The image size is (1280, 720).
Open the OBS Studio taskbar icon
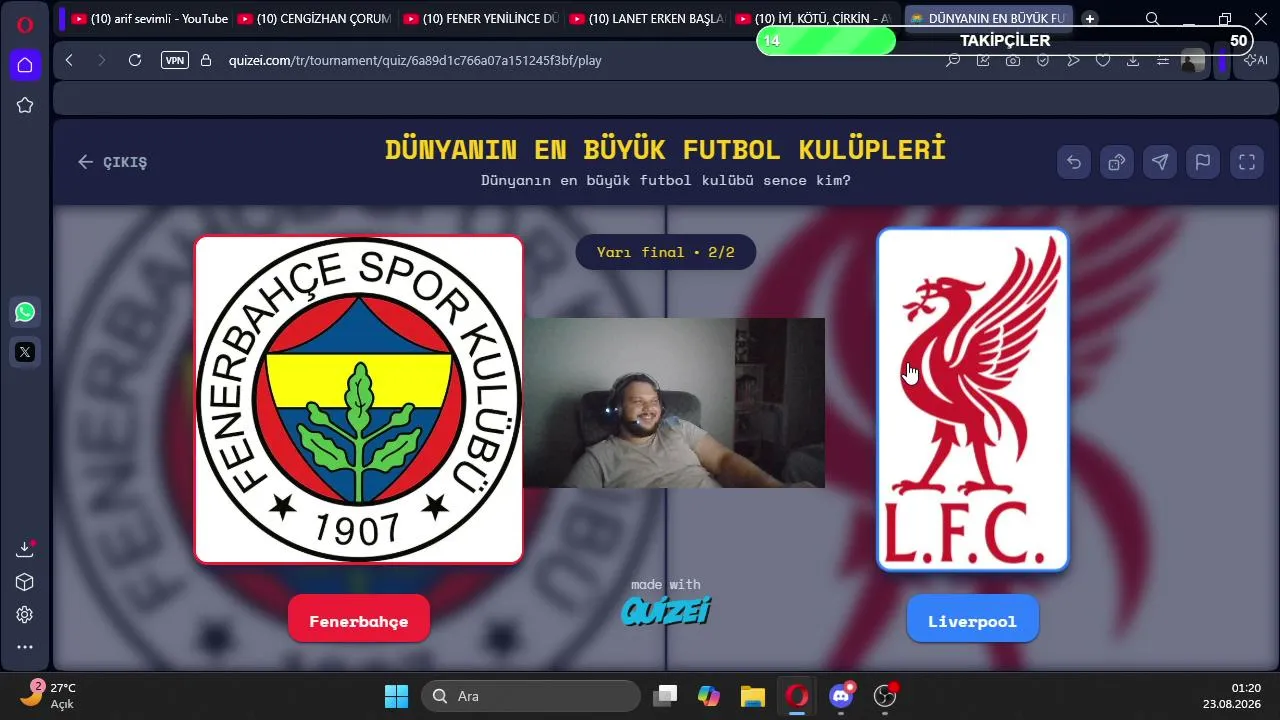[885, 696]
